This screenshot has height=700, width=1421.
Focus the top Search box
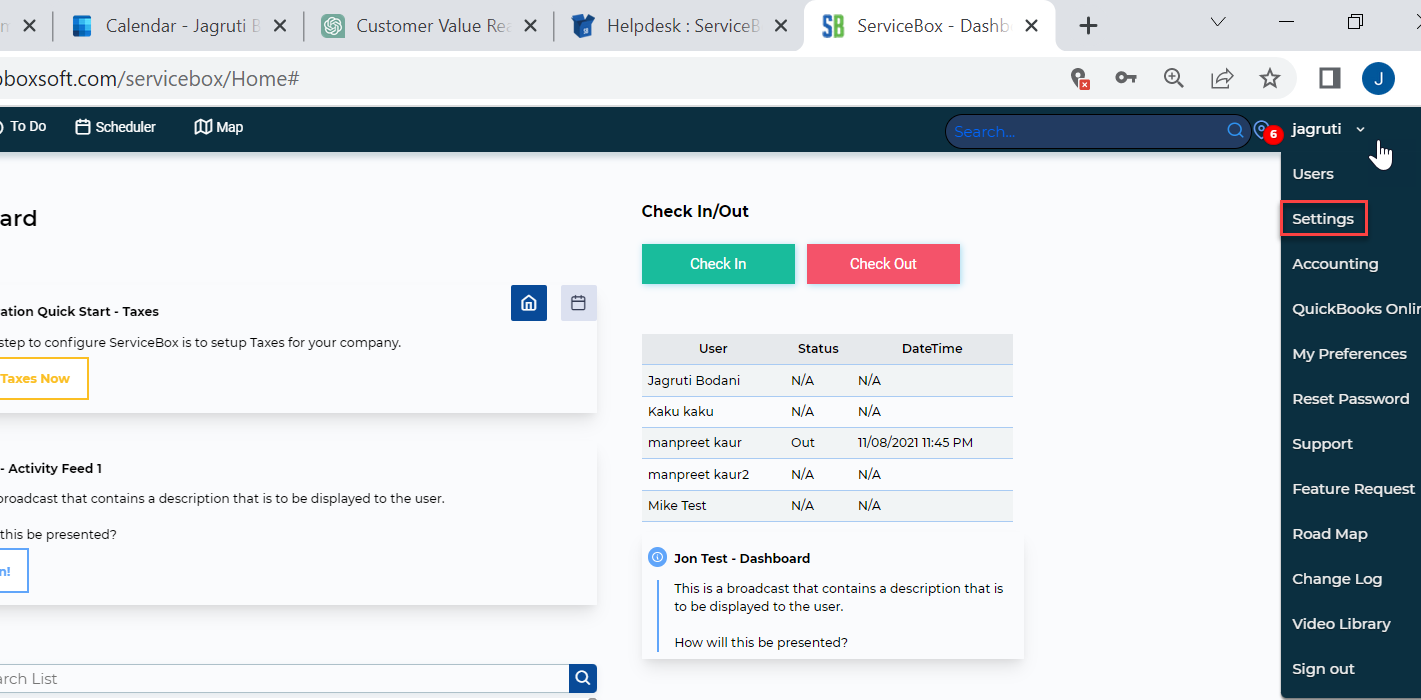(1088, 131)
